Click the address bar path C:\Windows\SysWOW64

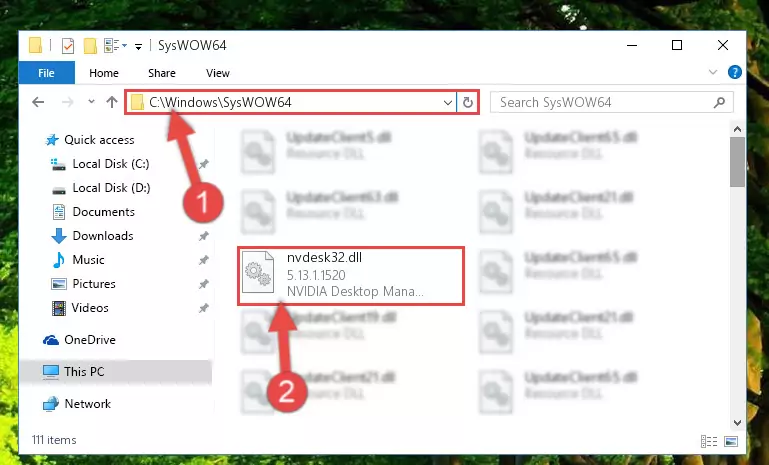click(220, 102)
